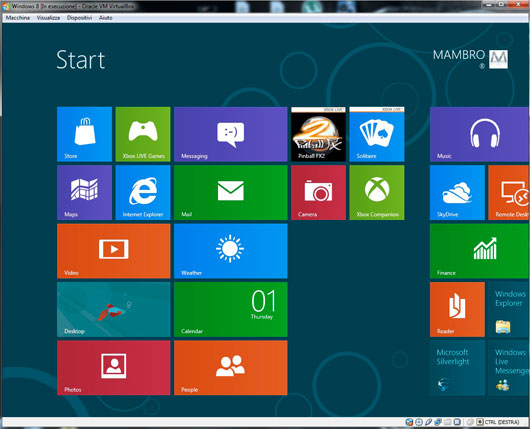Click the MAMBRO user account picture
The image size is (530, 429).
(x=499, y=59)
